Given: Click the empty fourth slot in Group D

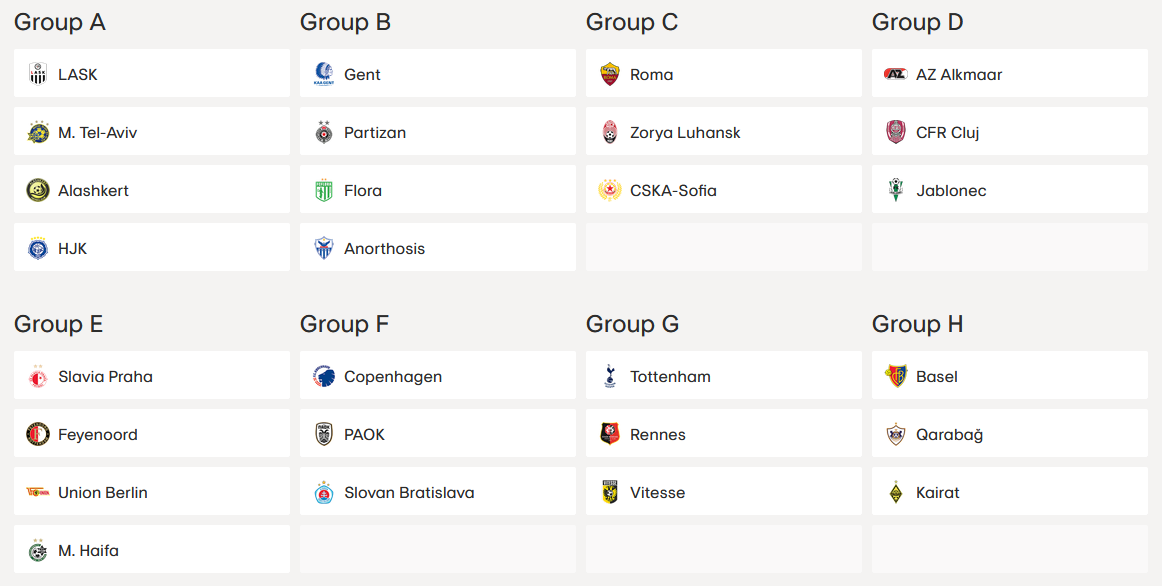Looking at the screenshot, I should coord(1009,248).
